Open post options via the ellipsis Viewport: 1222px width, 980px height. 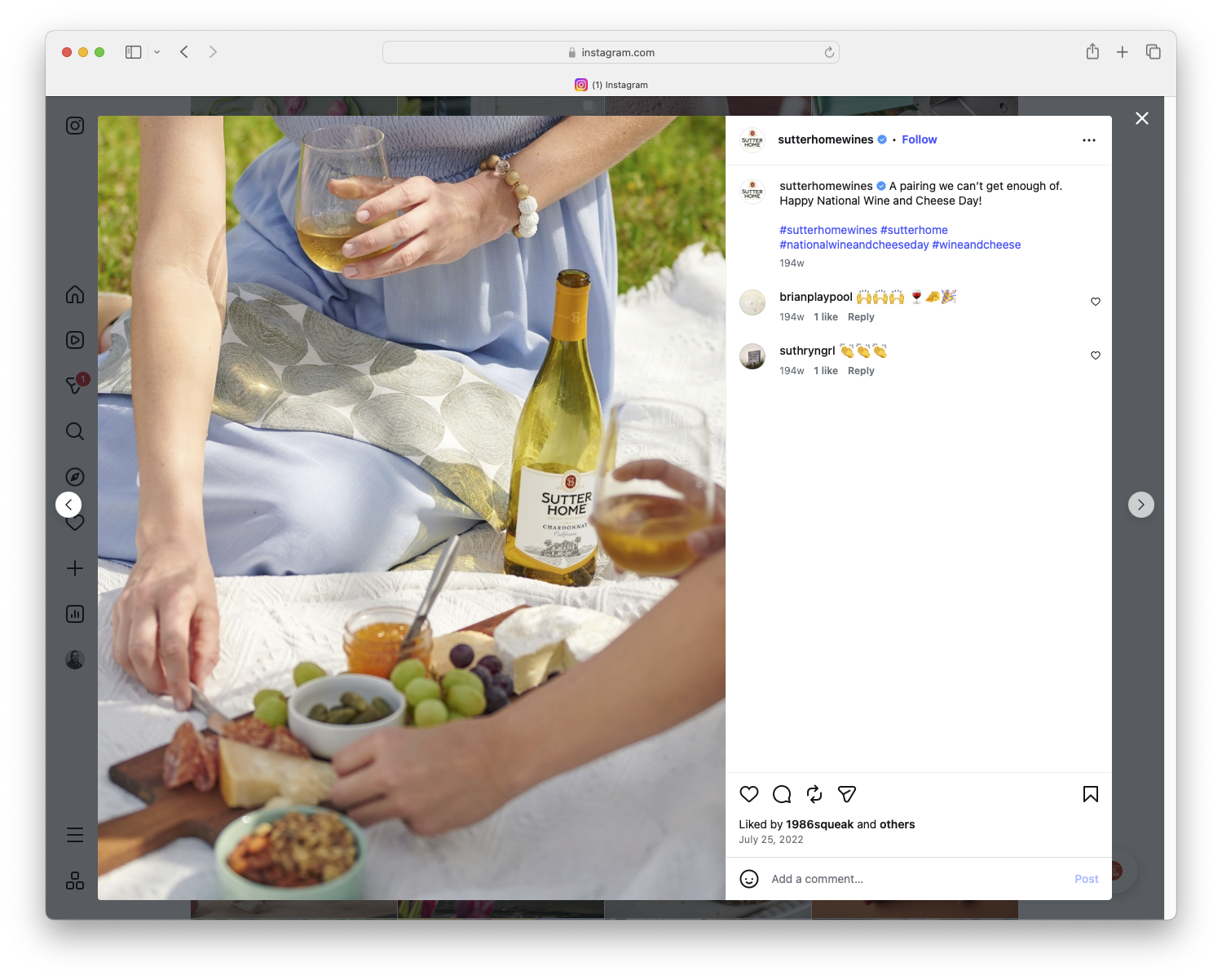tap(1089, 139)
